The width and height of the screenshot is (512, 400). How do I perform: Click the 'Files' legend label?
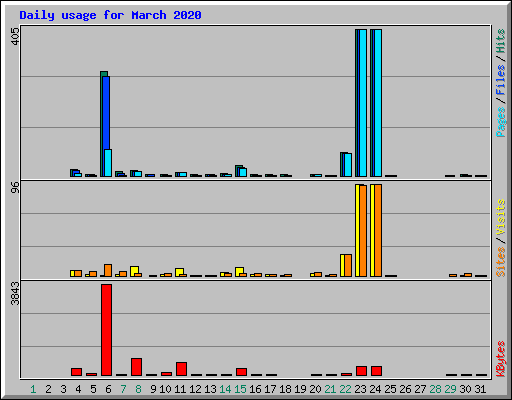pos(500,79)
